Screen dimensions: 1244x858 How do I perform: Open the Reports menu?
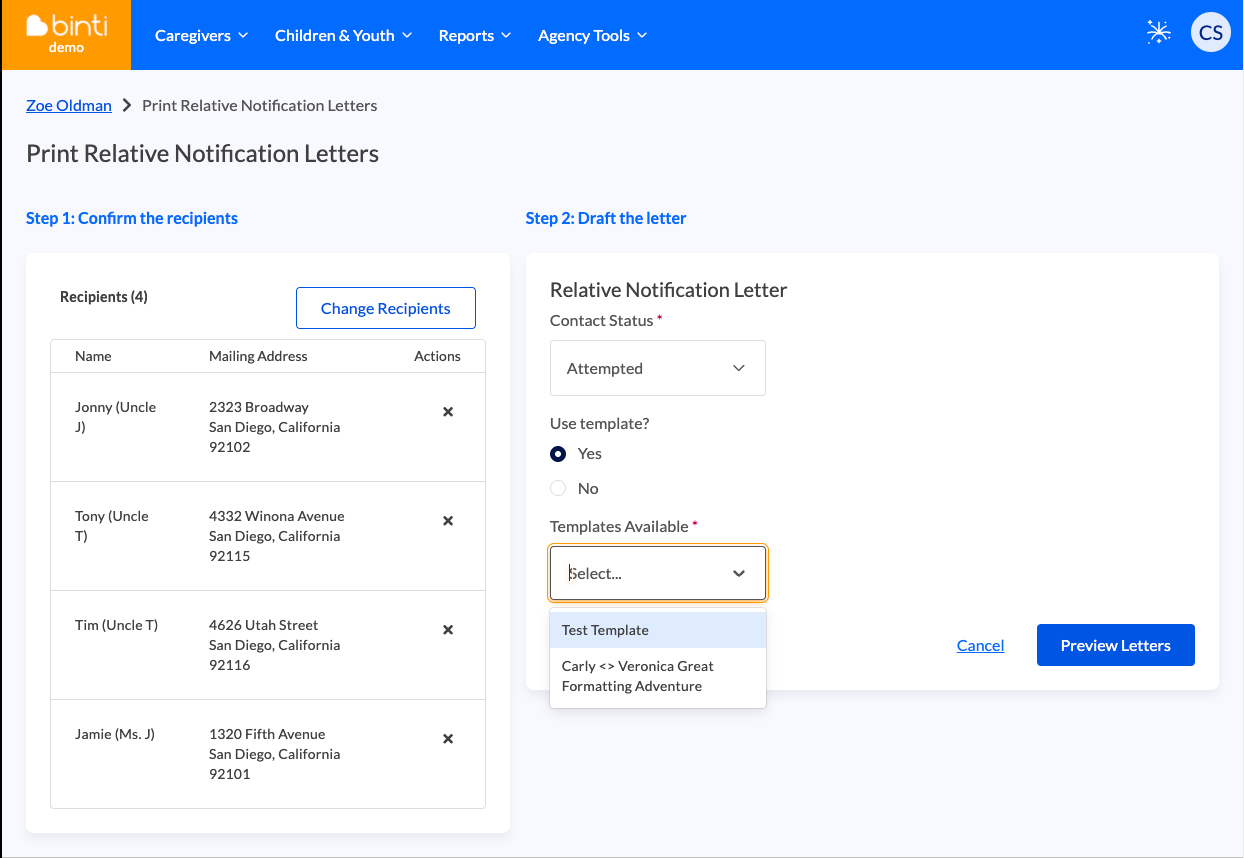point(474,35)
